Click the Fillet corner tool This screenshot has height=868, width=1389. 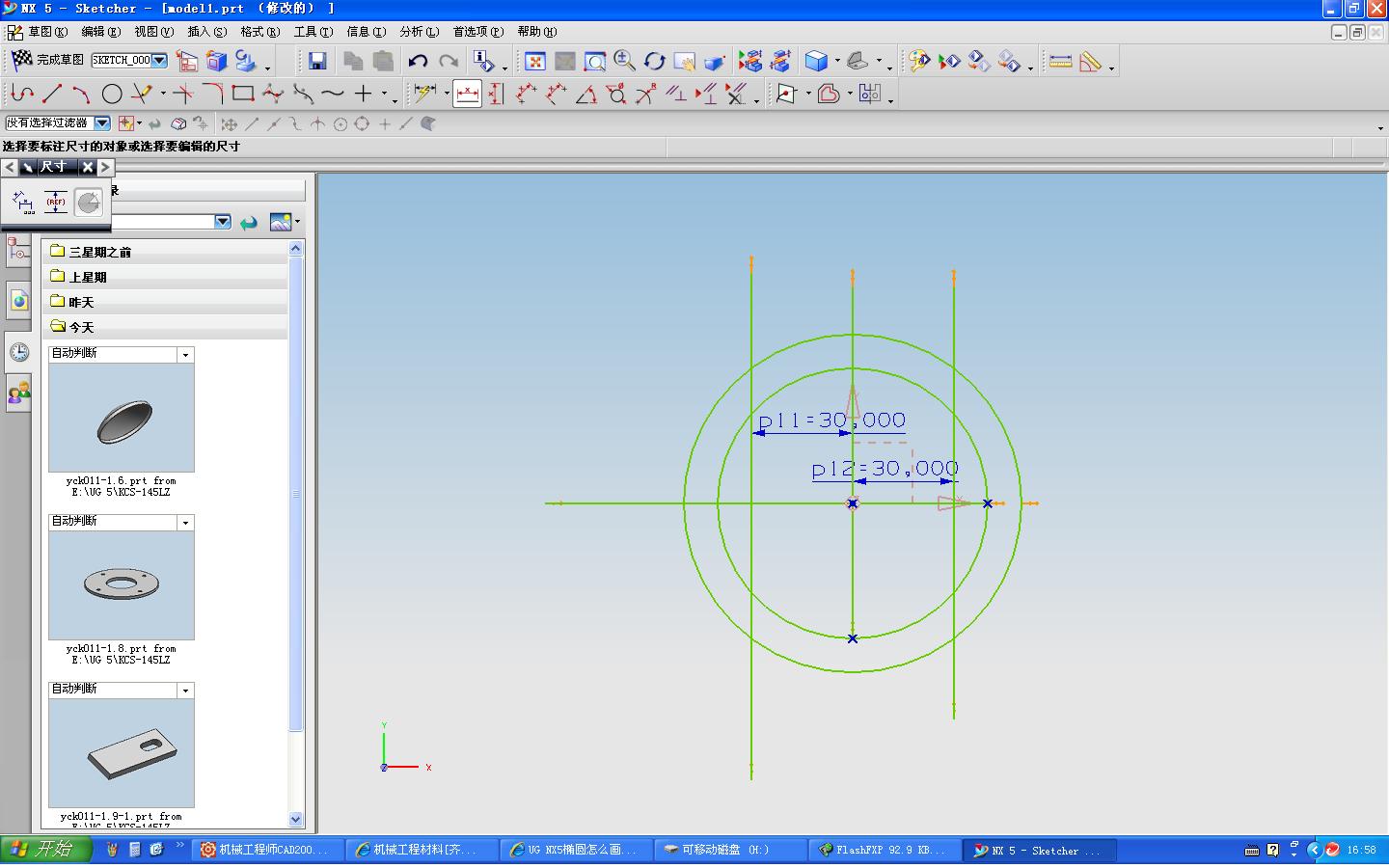pyautogui.click(x=212, y=94)
